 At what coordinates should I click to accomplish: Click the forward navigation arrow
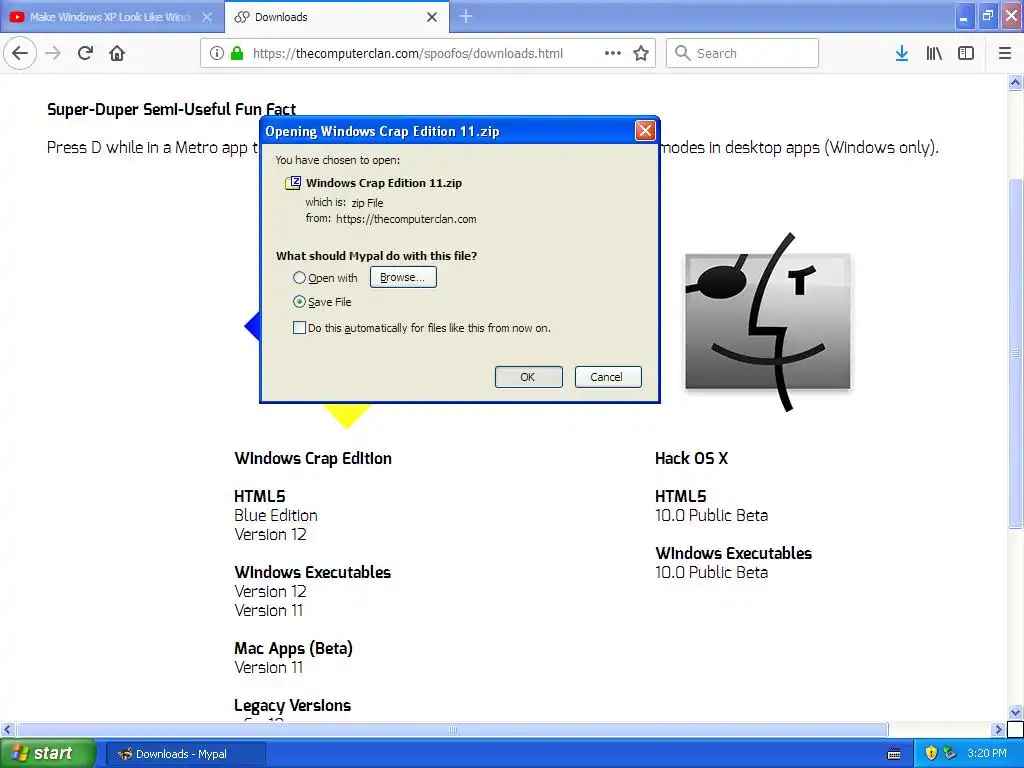click(x=53, y=53)
